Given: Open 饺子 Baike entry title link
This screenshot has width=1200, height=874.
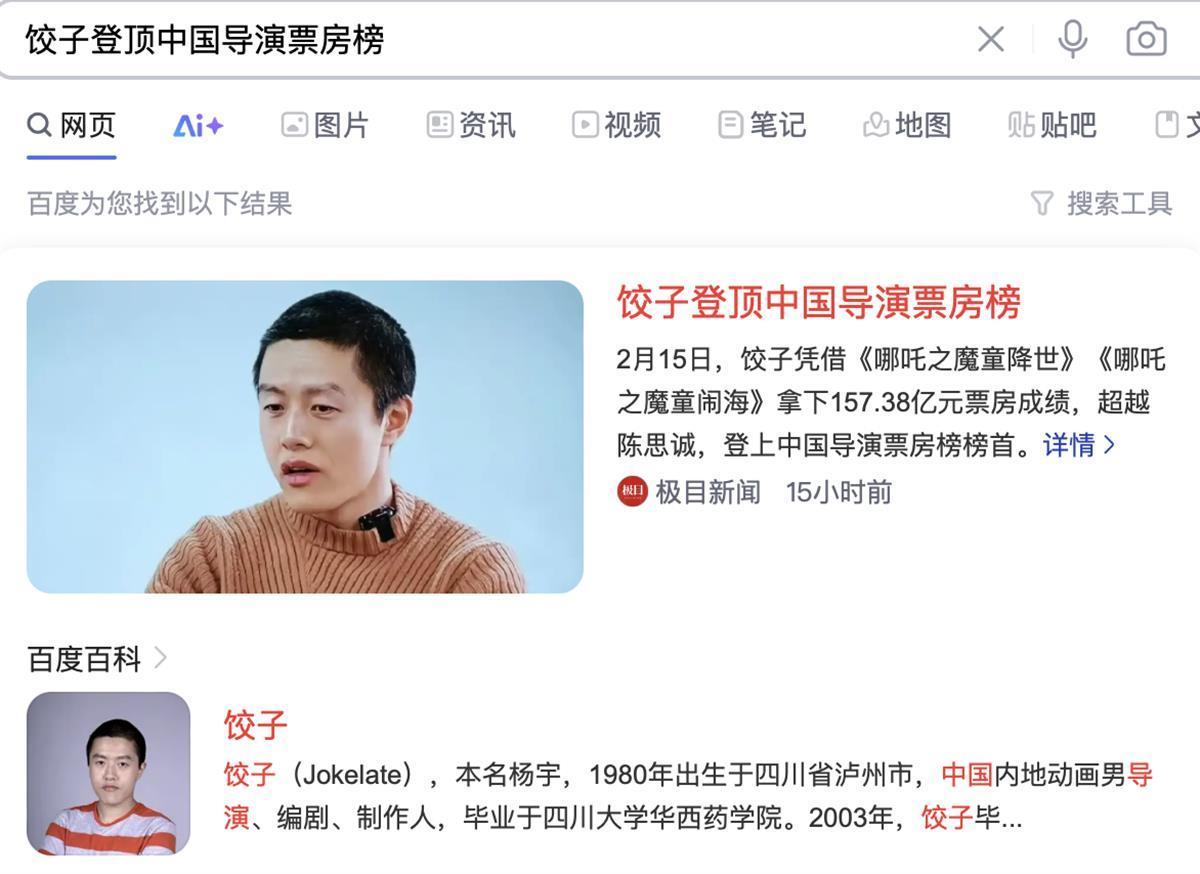Looking at the screenshot, I should pos(256,725).
